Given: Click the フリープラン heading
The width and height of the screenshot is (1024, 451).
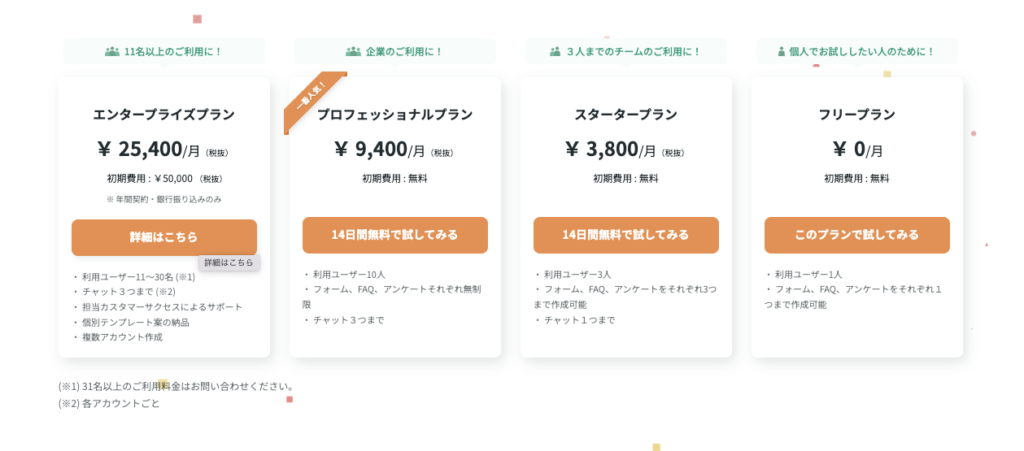Looking at the screenshot, I should (857, 114).
